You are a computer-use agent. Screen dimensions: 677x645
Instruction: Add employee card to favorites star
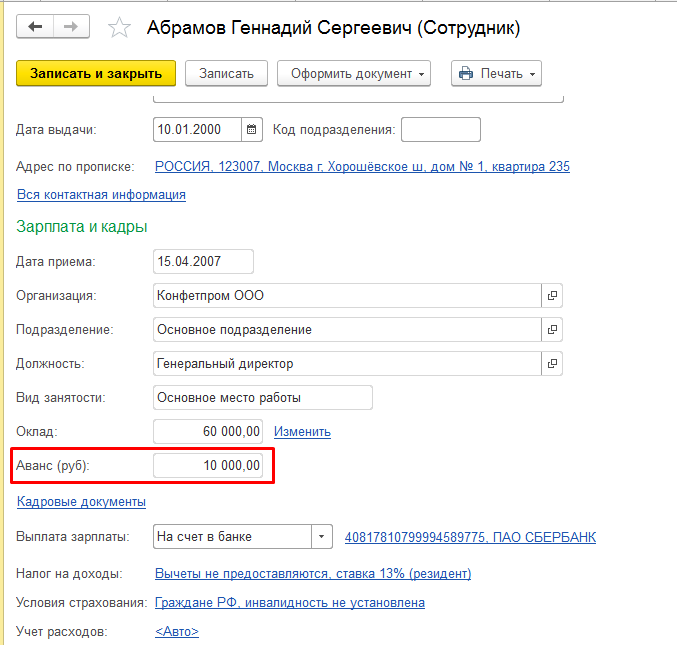pyautogui.click(x=119, y=28)
